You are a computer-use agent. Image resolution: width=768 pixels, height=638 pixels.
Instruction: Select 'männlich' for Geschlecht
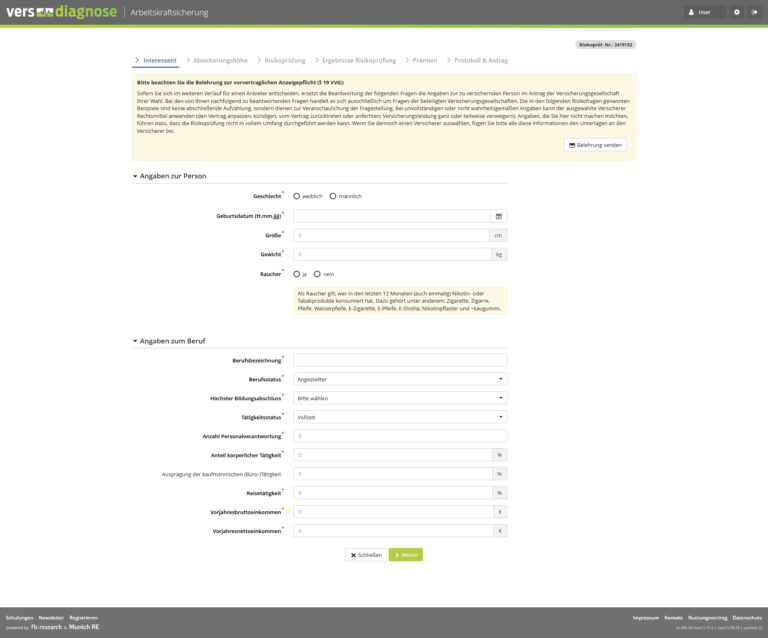(x=333, y=196)
